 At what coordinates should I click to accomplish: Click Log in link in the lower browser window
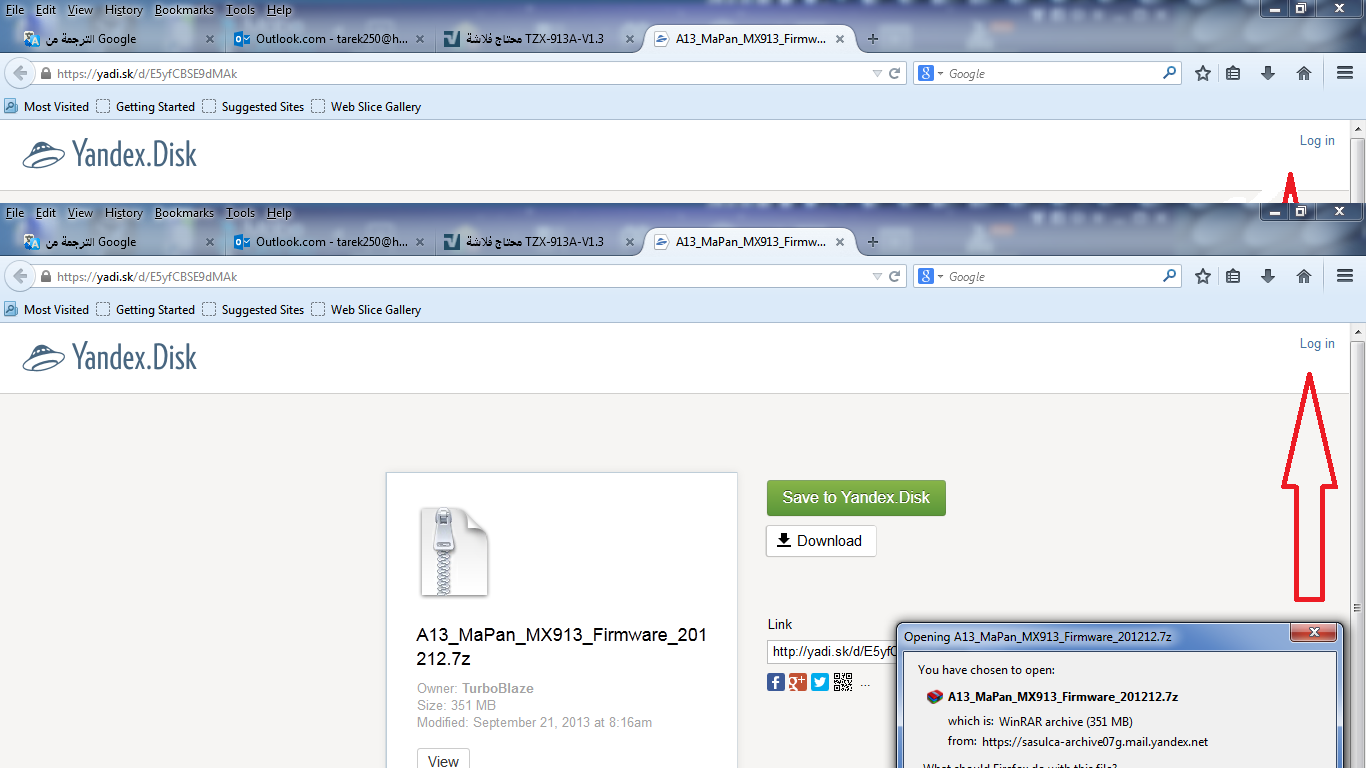point(1317,344)
